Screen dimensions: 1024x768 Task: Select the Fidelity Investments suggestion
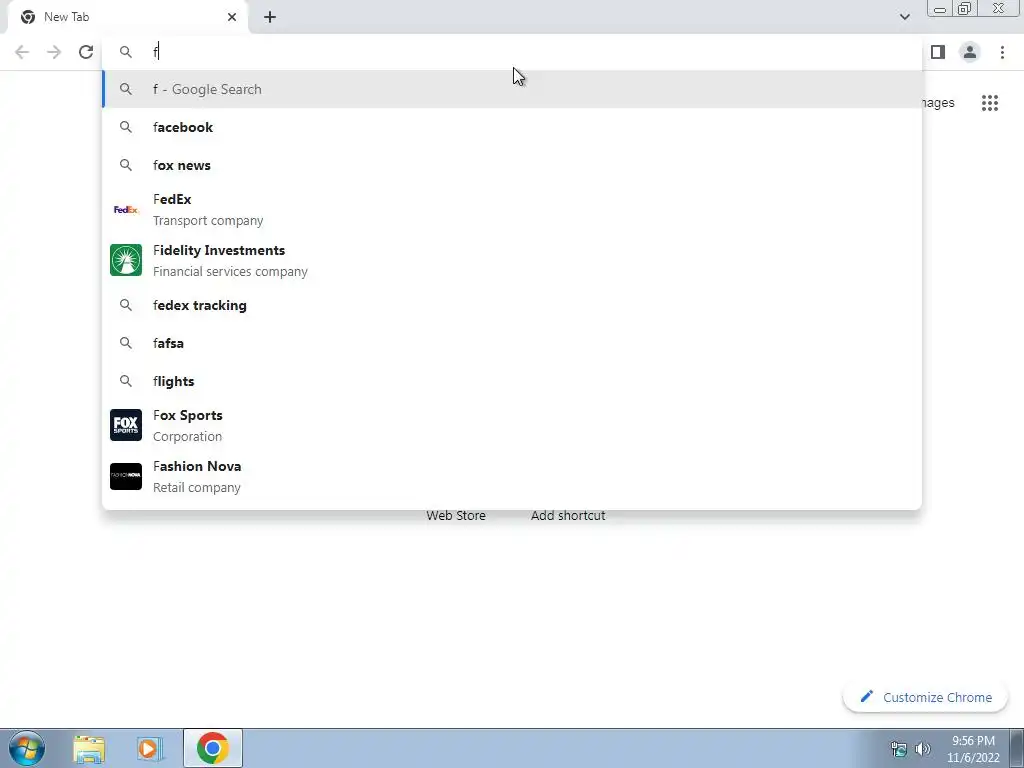[512, 261]
